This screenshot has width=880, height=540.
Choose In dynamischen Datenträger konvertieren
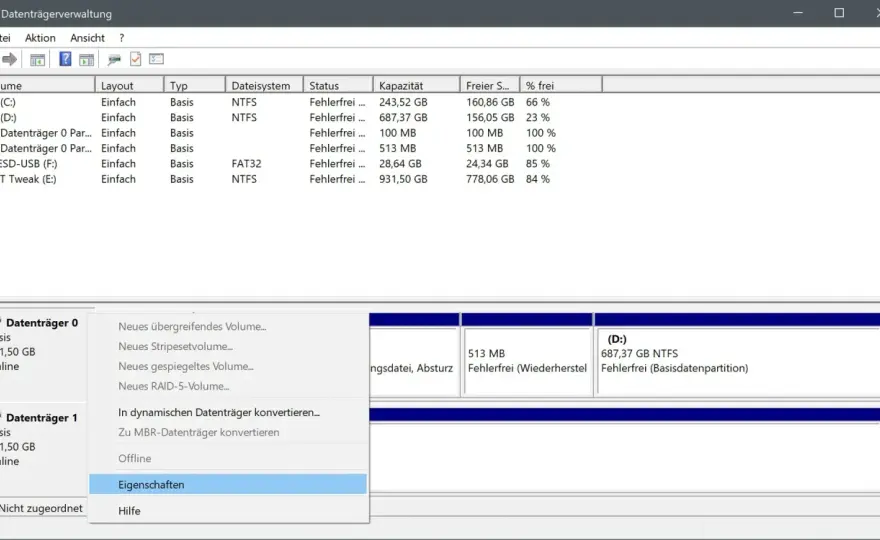coord(228,413)
